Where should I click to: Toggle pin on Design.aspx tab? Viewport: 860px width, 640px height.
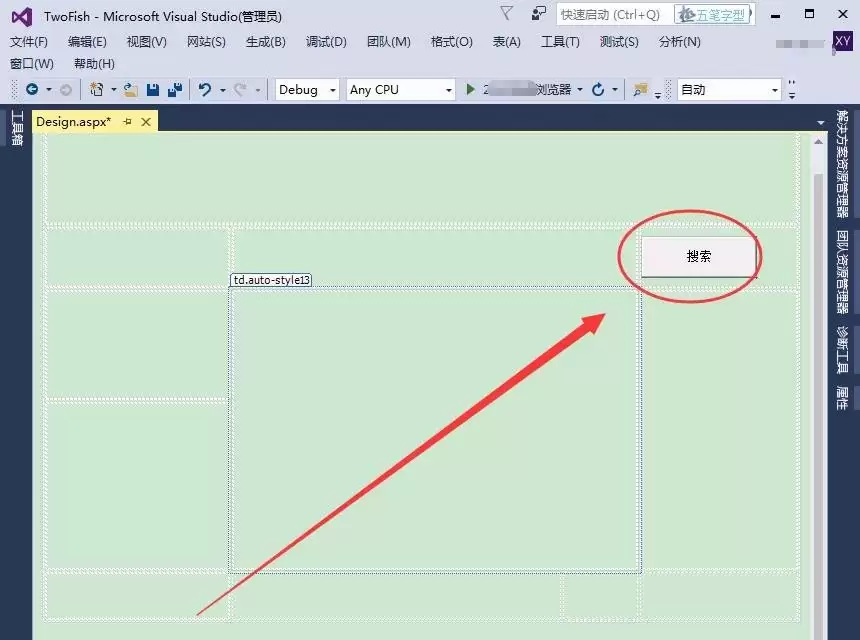(127, 121)
